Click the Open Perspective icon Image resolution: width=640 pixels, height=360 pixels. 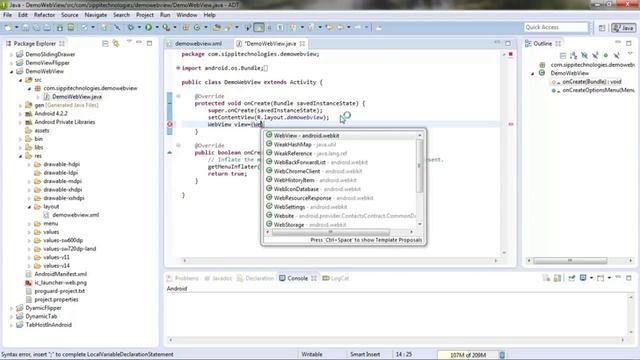point(602,27)
